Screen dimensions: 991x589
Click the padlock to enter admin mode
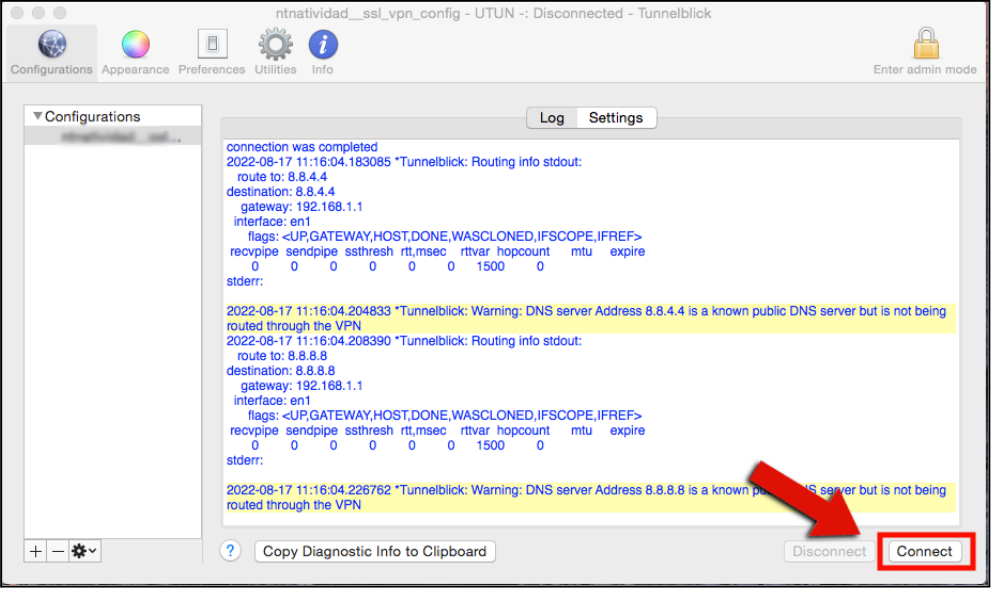coord(925,52)
